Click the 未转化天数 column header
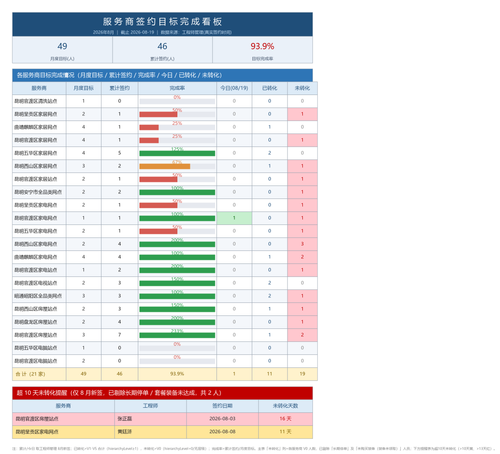500x454 pixels. 285,406
